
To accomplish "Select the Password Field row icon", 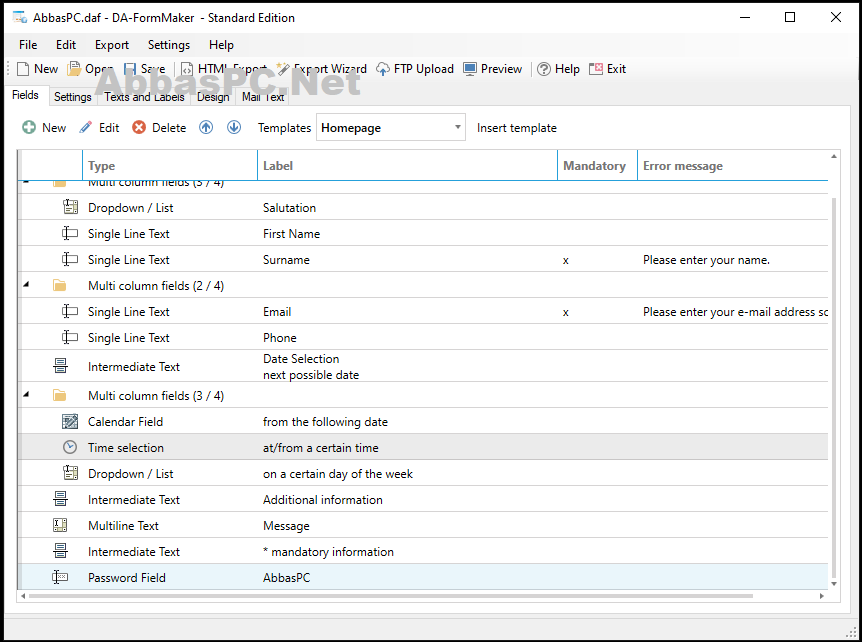I will [60, 577].
